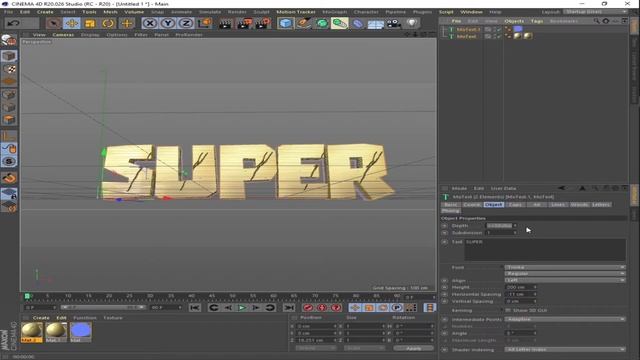Viewport: 640px width, 360px height.
Task: Switch to Texture mode checker icon
Action: point(9,69)
